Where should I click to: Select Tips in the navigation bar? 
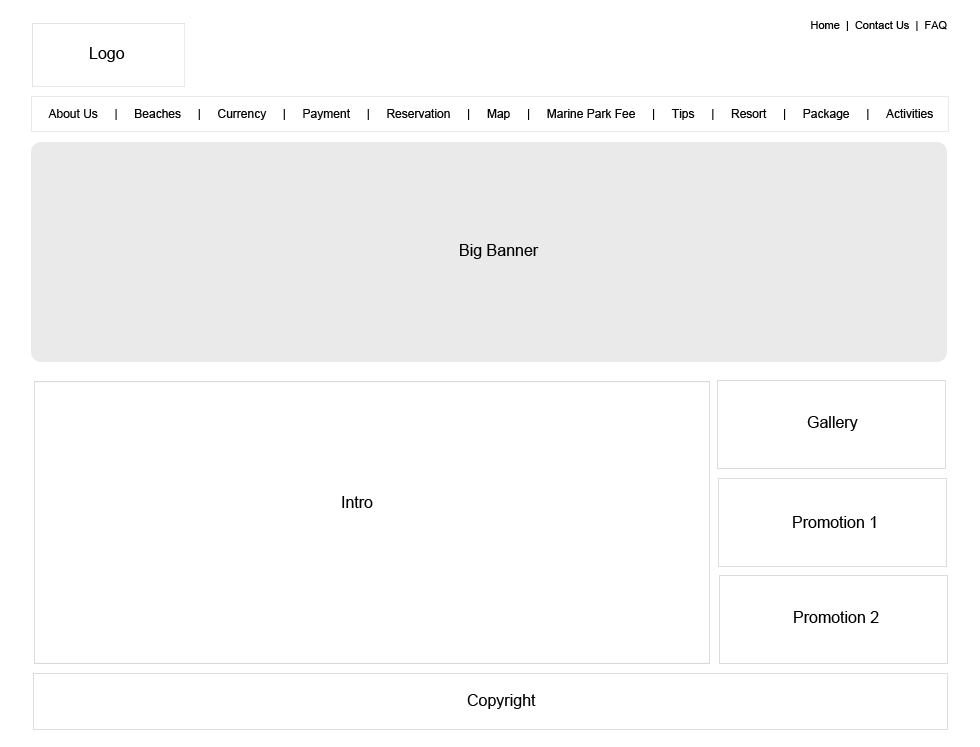(x=682, y=114)
